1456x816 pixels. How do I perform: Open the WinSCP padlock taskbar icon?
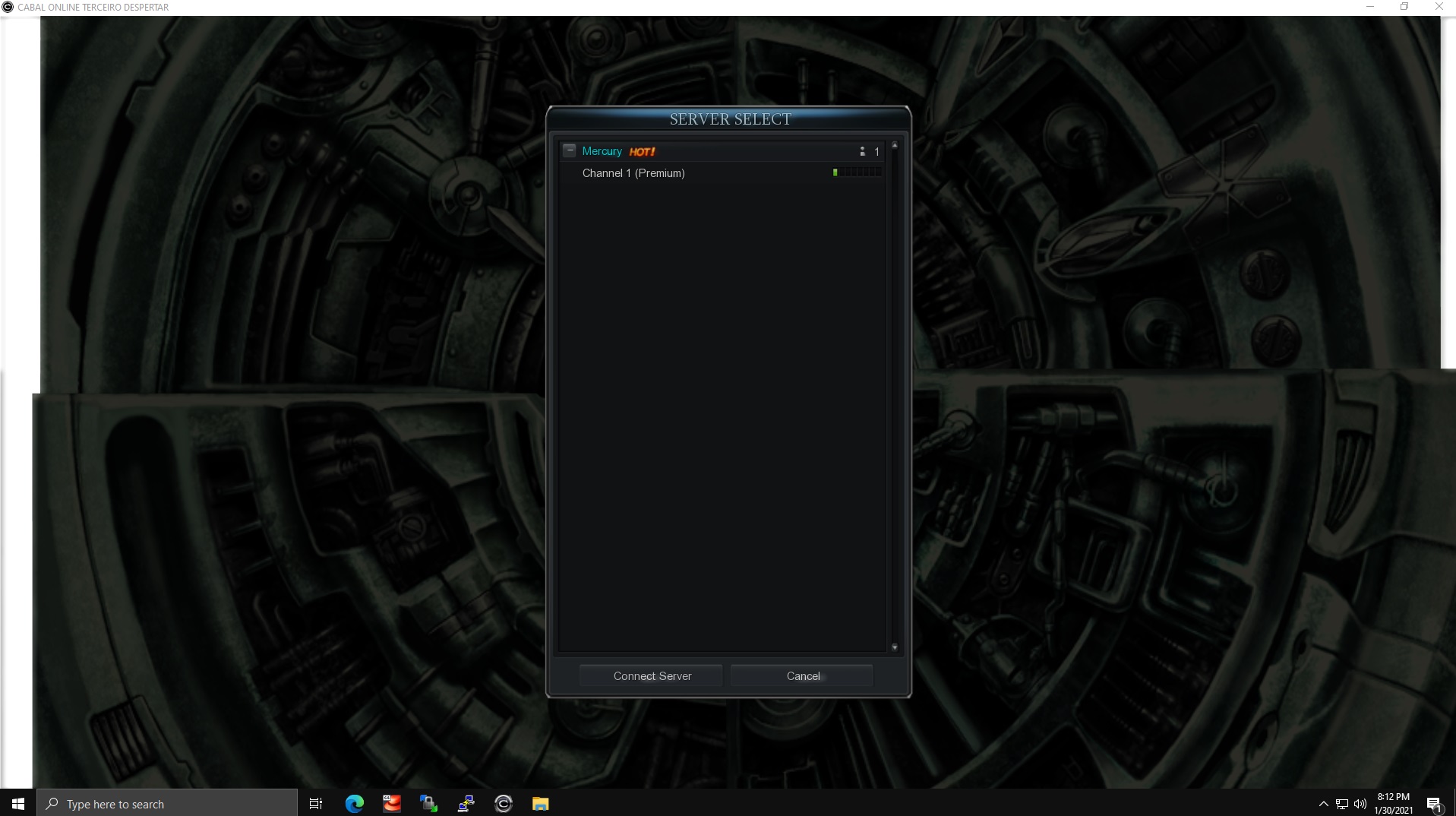point(429,803)
